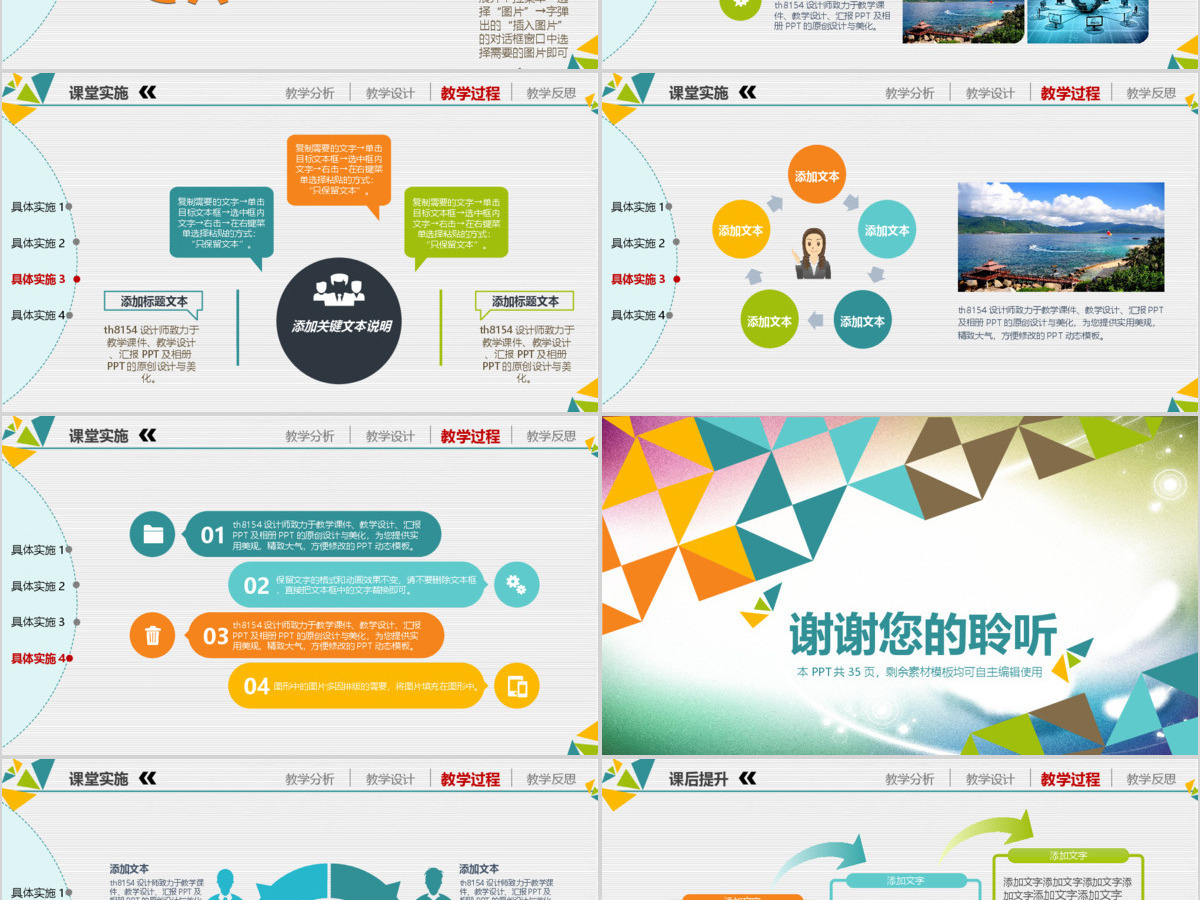Click the 谢谢您的聆听 title
Screen dimensions: 1200x900
922,633
